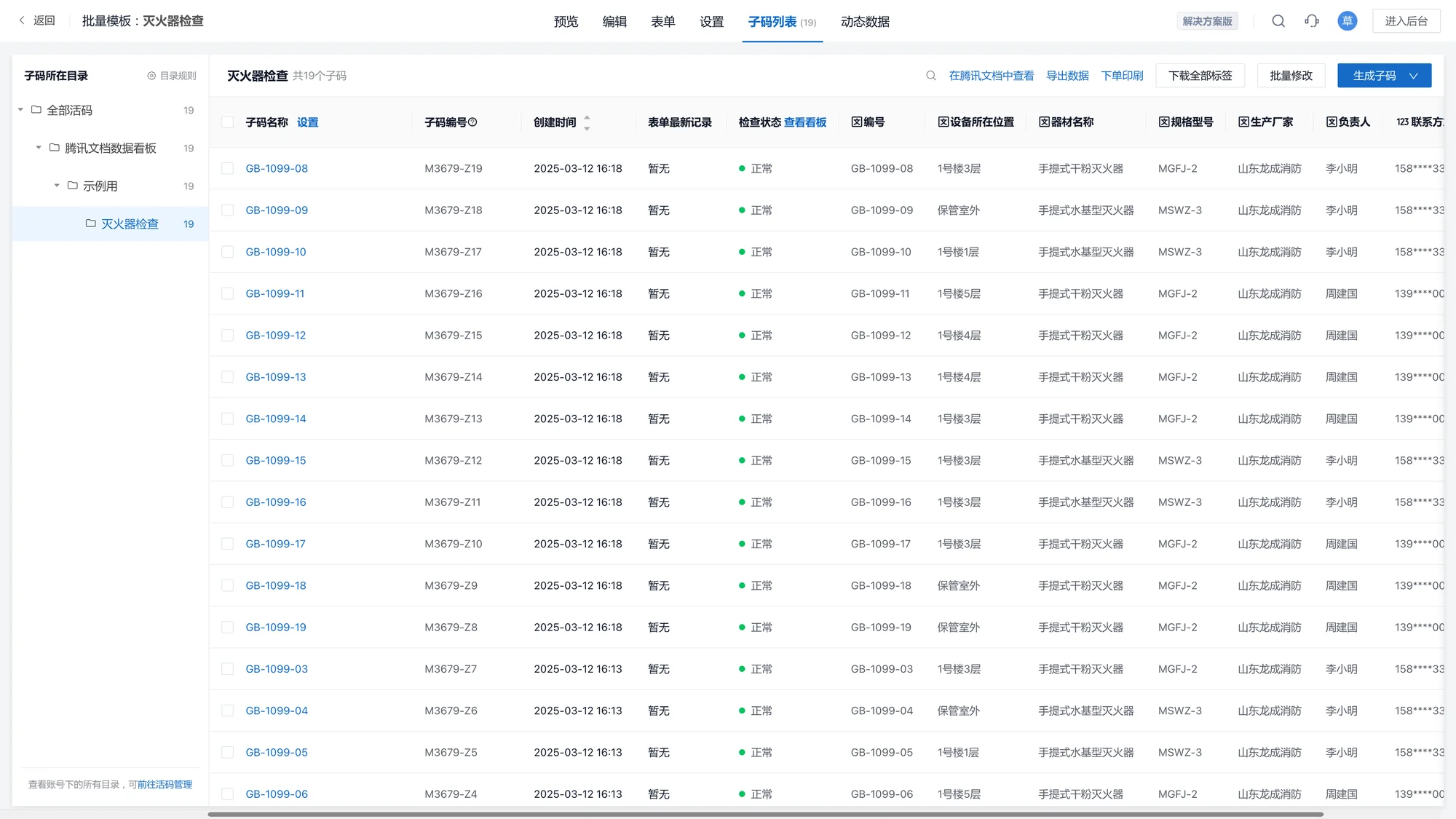Viewport: 1456px width, 819px height.
Task: Sort descending by 创建时间 arrow
Action: tap(587, 129)
